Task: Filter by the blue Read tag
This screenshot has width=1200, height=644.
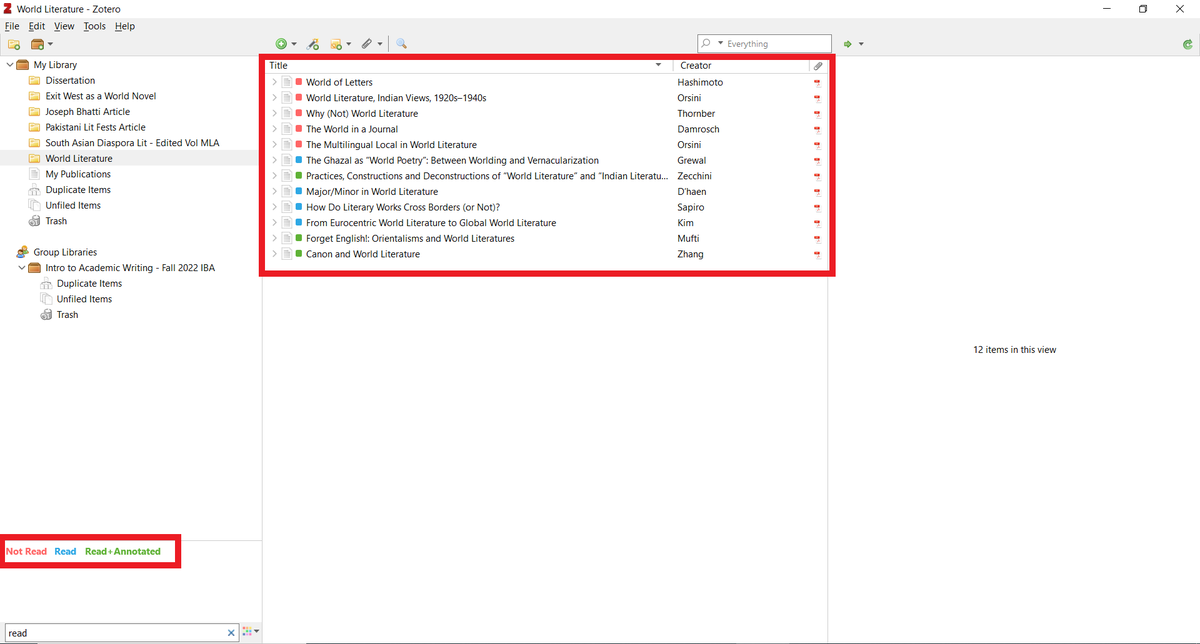Action: 65,551
